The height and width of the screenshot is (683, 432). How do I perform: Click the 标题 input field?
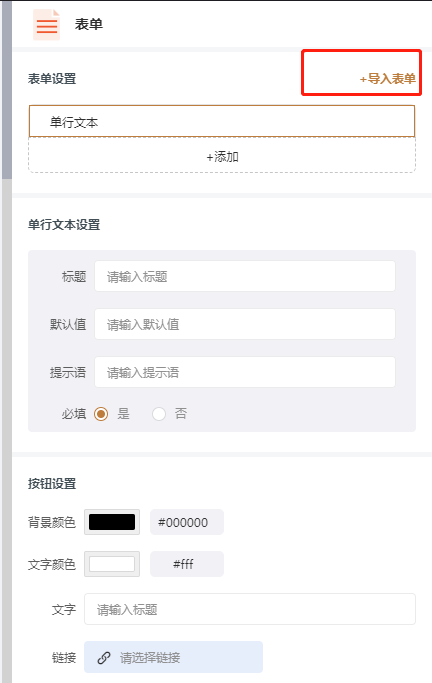click(x=245, y=276)
